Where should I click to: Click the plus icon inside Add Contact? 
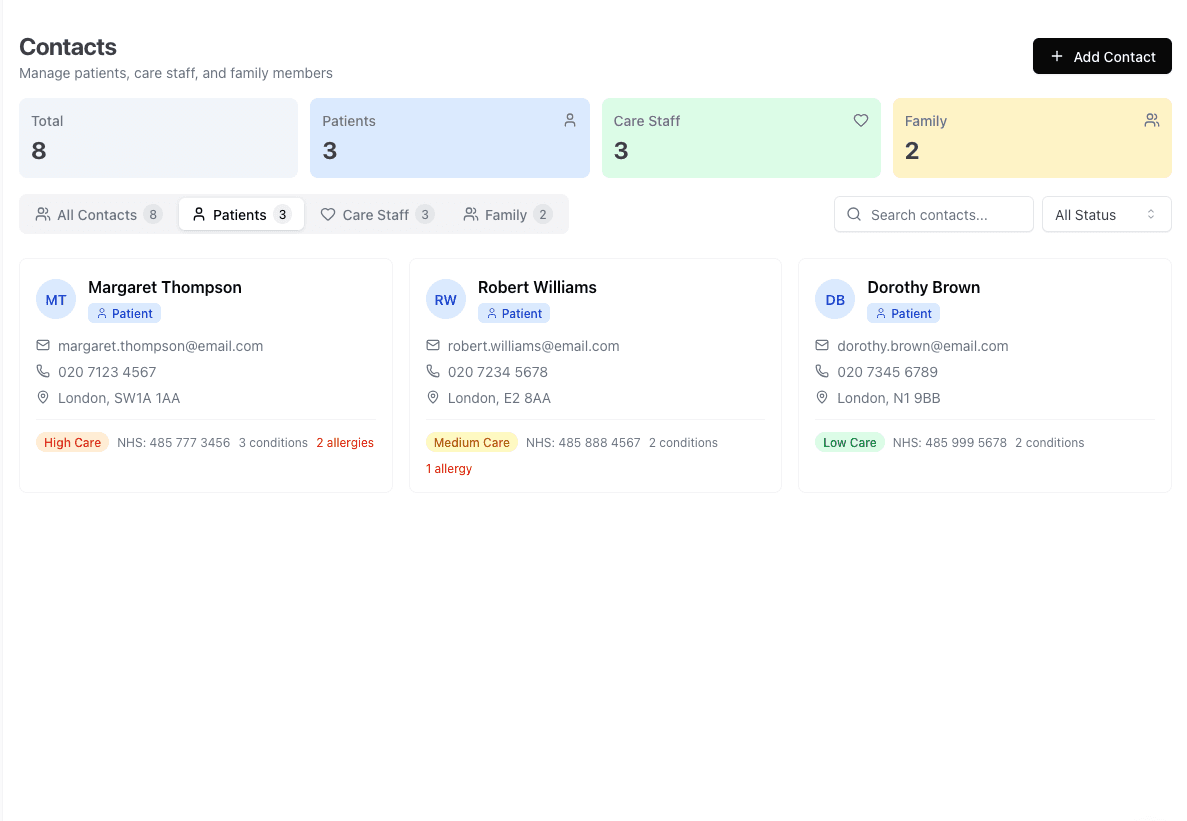click(1057, 56)
